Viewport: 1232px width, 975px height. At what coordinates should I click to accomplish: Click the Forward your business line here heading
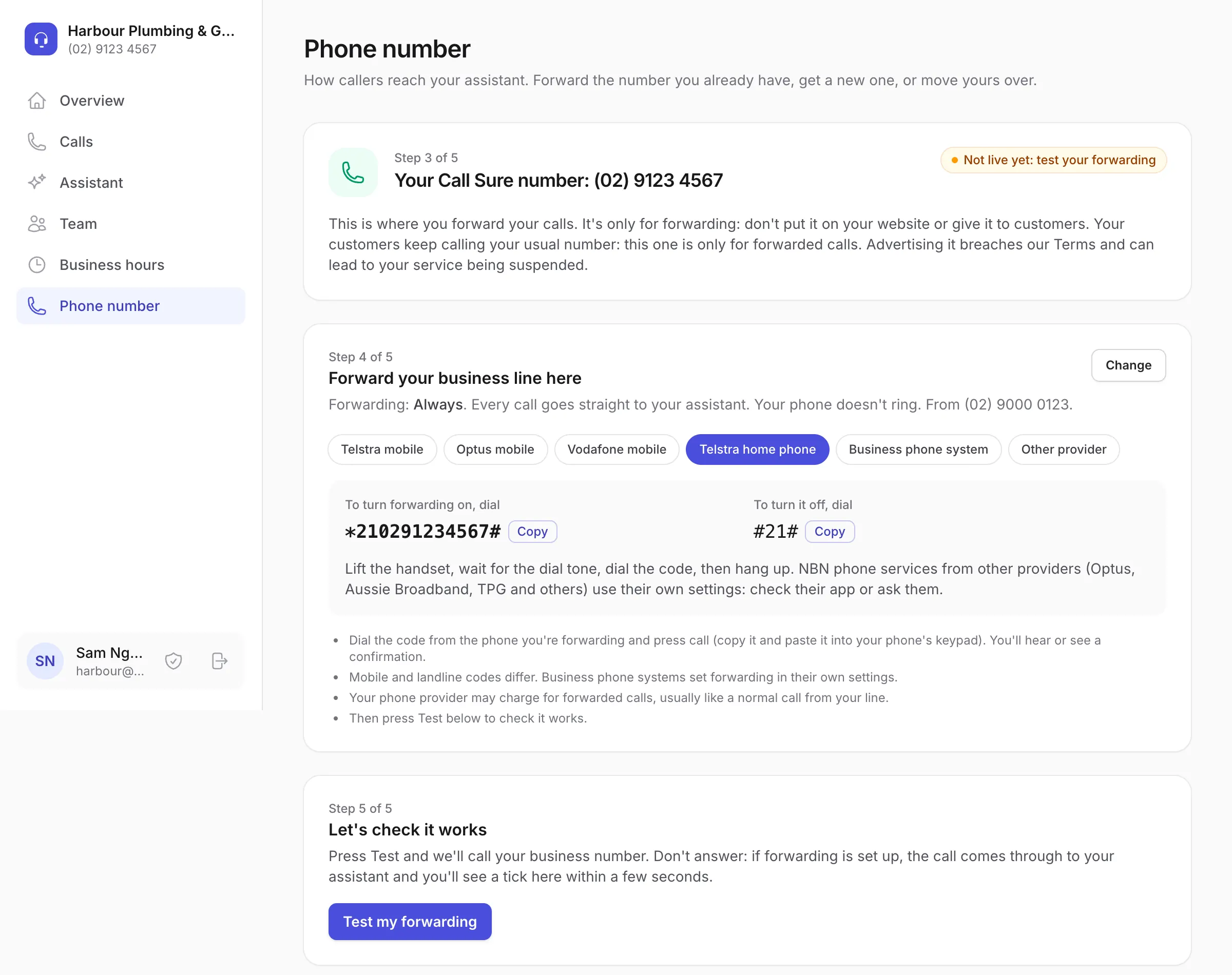click(455, 378)
